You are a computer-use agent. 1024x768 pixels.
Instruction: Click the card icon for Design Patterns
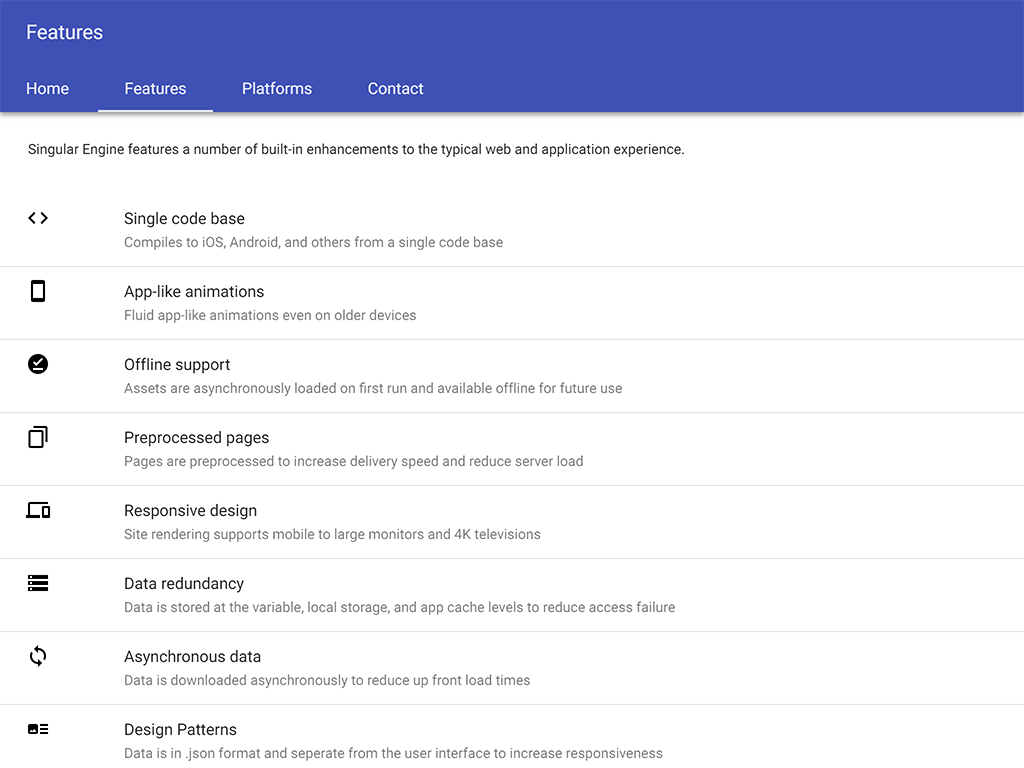tap(38, 729)
